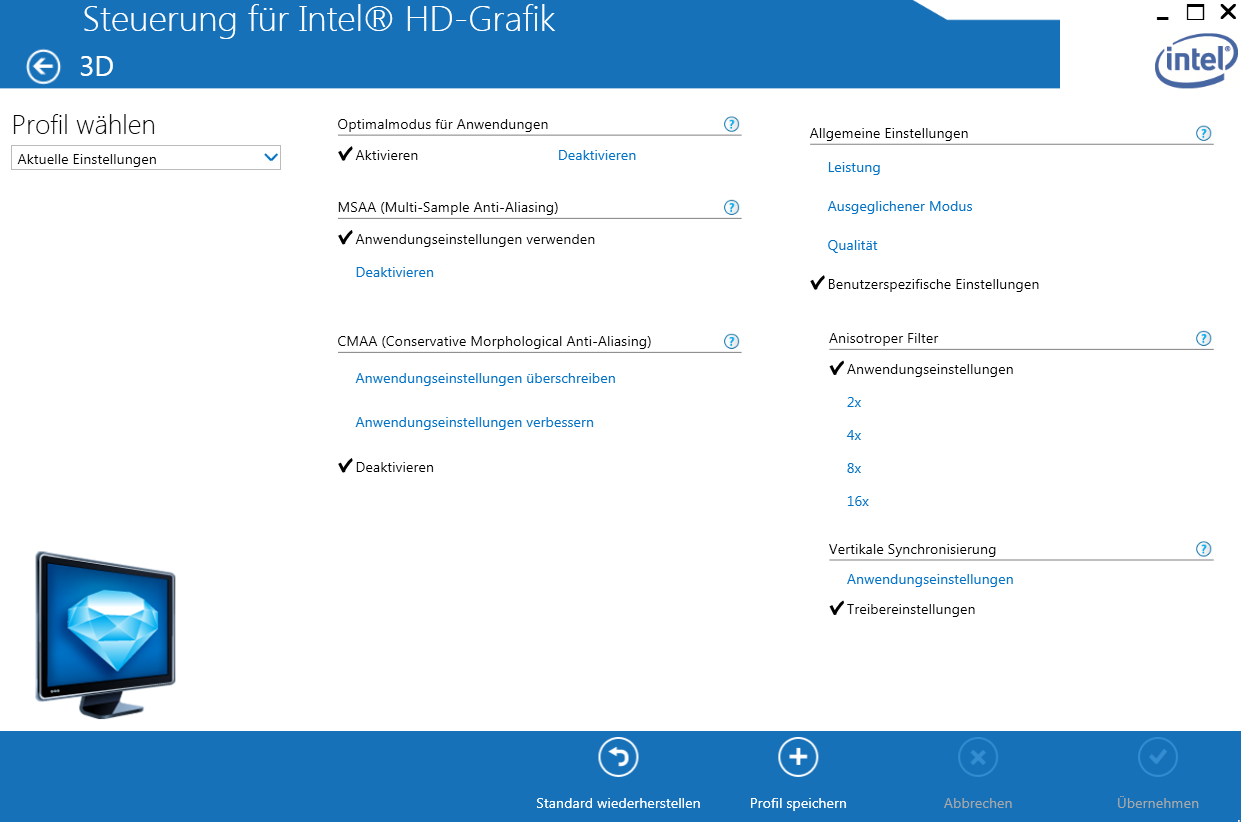Open help icon for CMAA section
This screenshot has width=1241, height=822.
click(x=731, y=342)
